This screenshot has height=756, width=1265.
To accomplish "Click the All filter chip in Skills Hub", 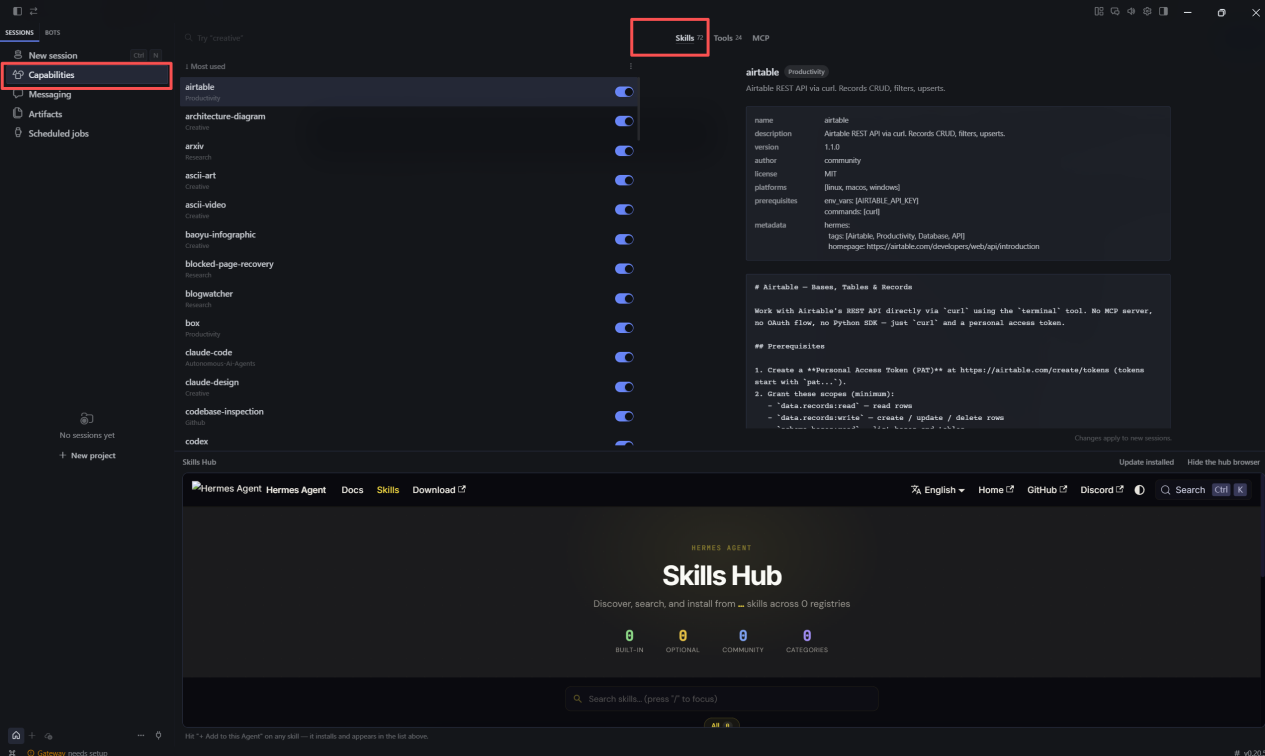I will pyautogui.click(x=721, y=725).
